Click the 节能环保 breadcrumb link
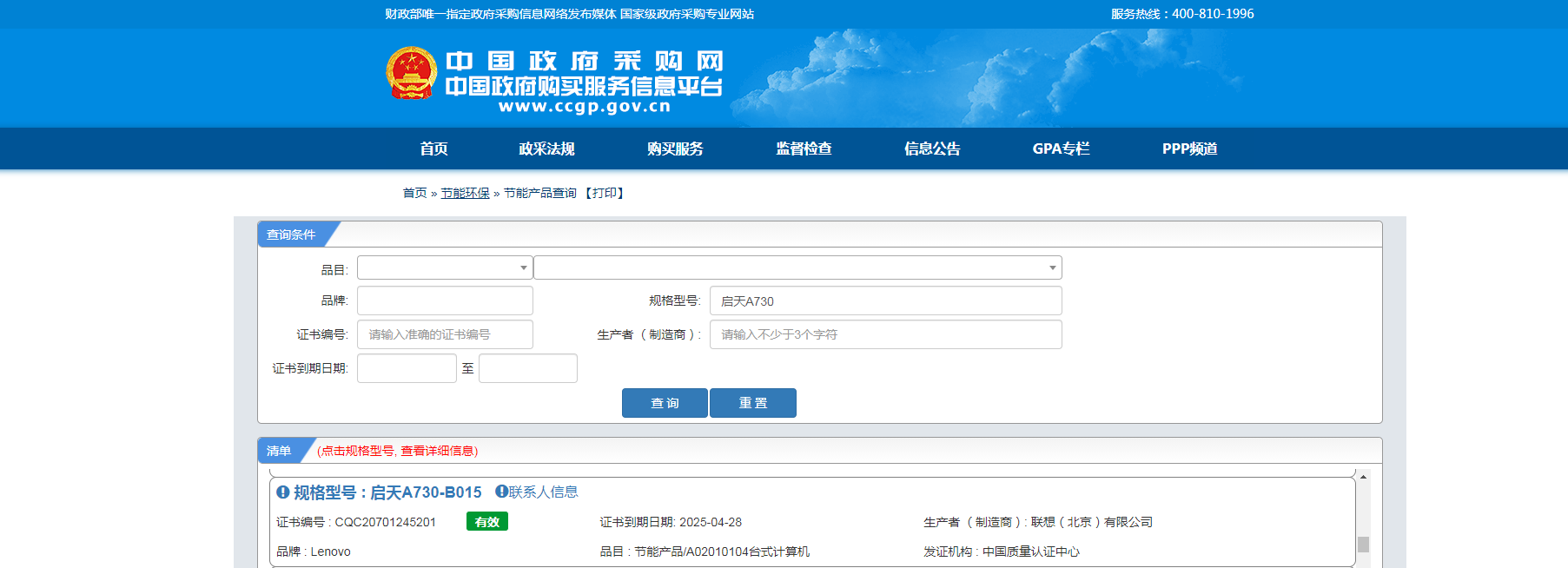 pyautogui.click(x=465, y=193)
